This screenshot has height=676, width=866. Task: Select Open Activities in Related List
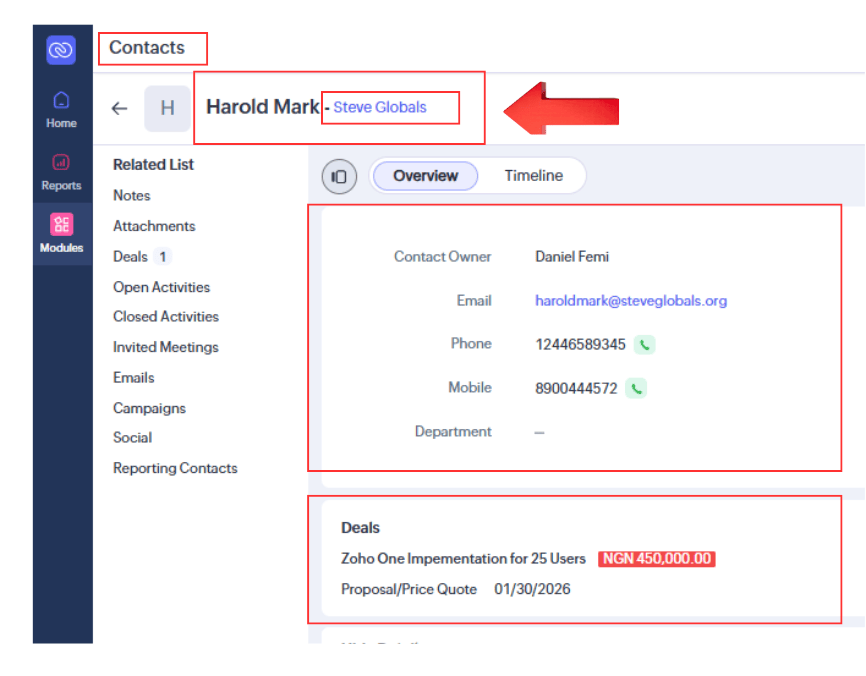click(x=161, y=287)
